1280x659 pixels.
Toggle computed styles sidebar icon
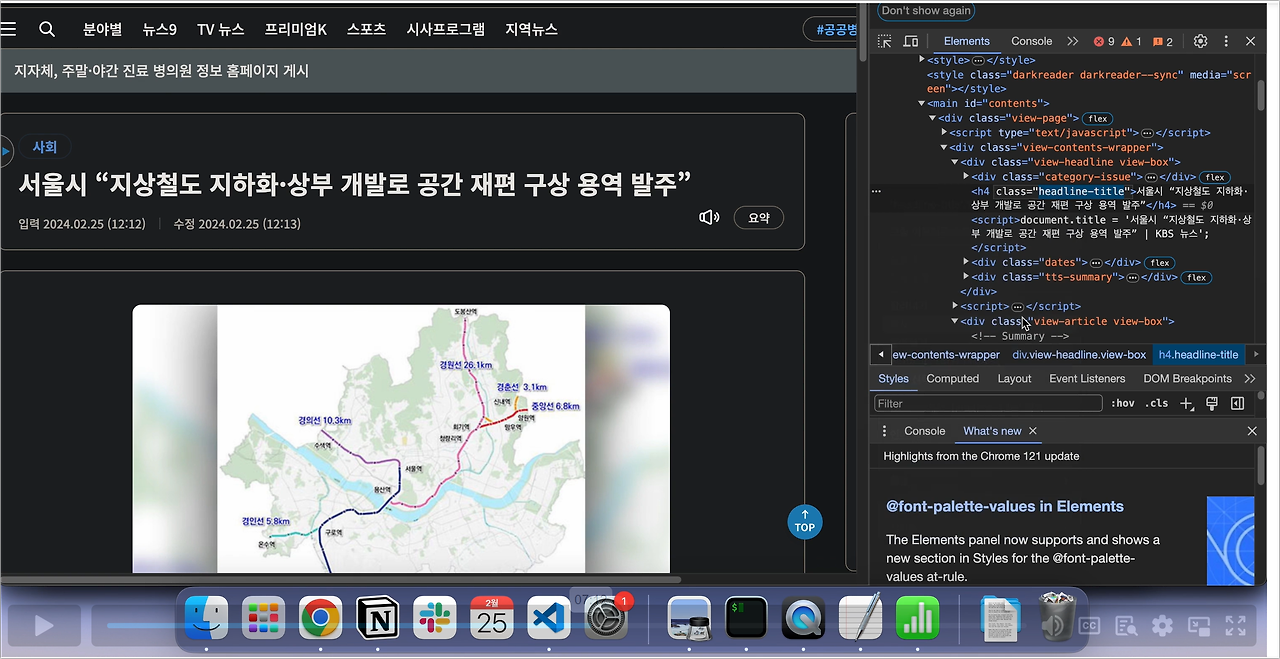click(x=1237, y=403)
